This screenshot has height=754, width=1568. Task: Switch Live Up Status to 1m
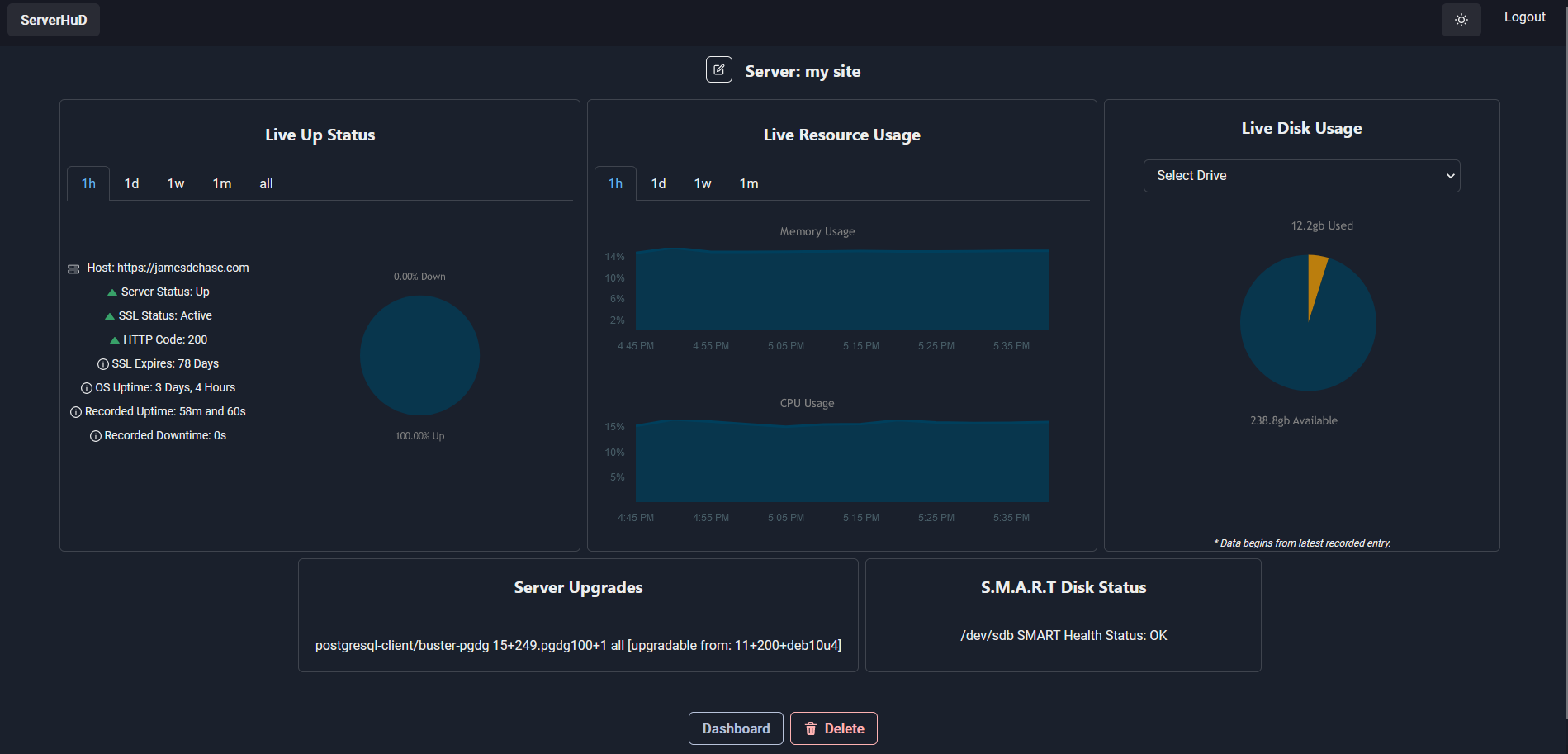(222, 183)
